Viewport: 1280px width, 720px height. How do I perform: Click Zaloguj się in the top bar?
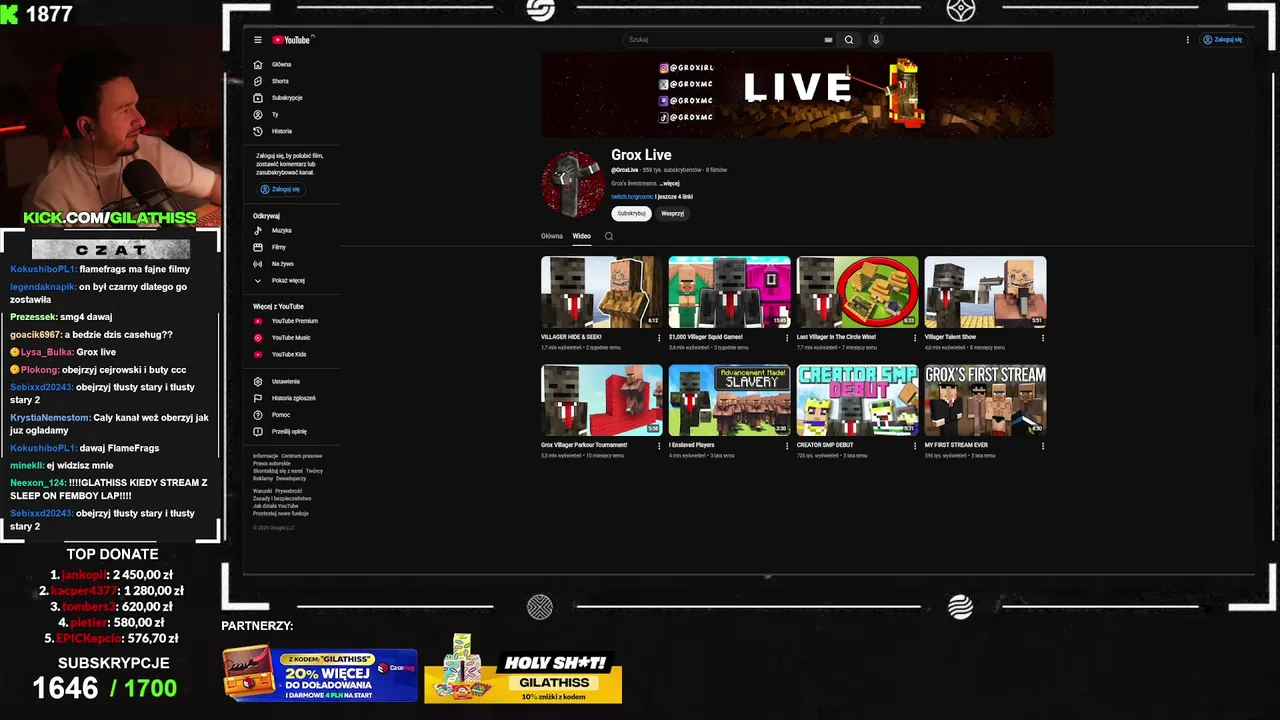(1222, 40)
